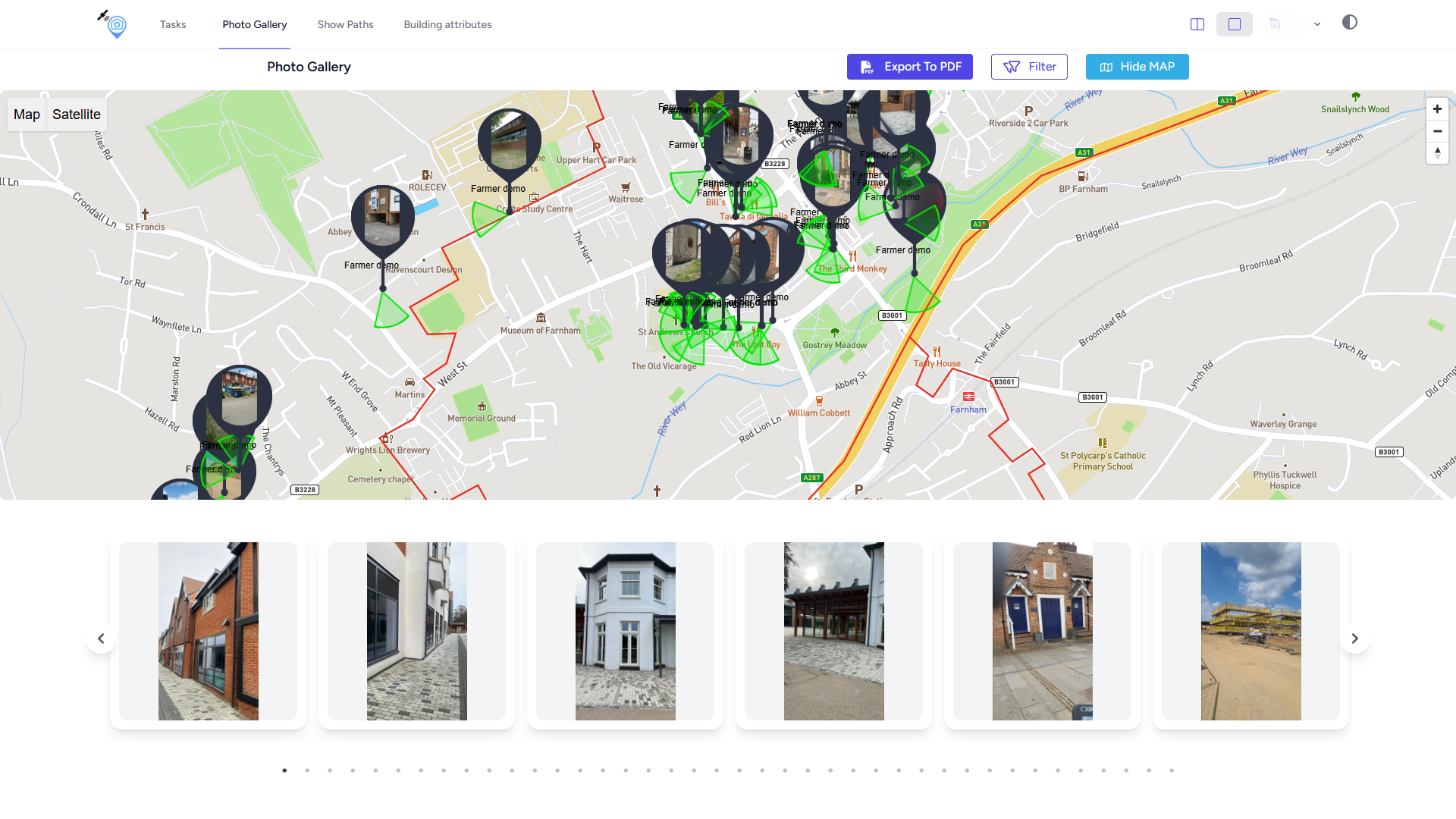Image resolution: width=1456 pixels, height=819 pixels.
Task: Hide the map panel
Action: pos(1137,67)
